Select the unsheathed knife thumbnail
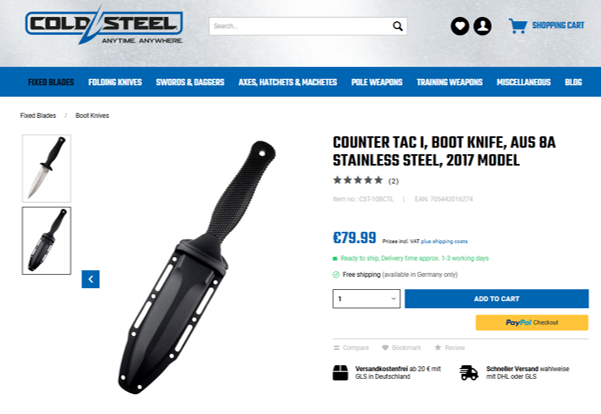 coord(46,168)
